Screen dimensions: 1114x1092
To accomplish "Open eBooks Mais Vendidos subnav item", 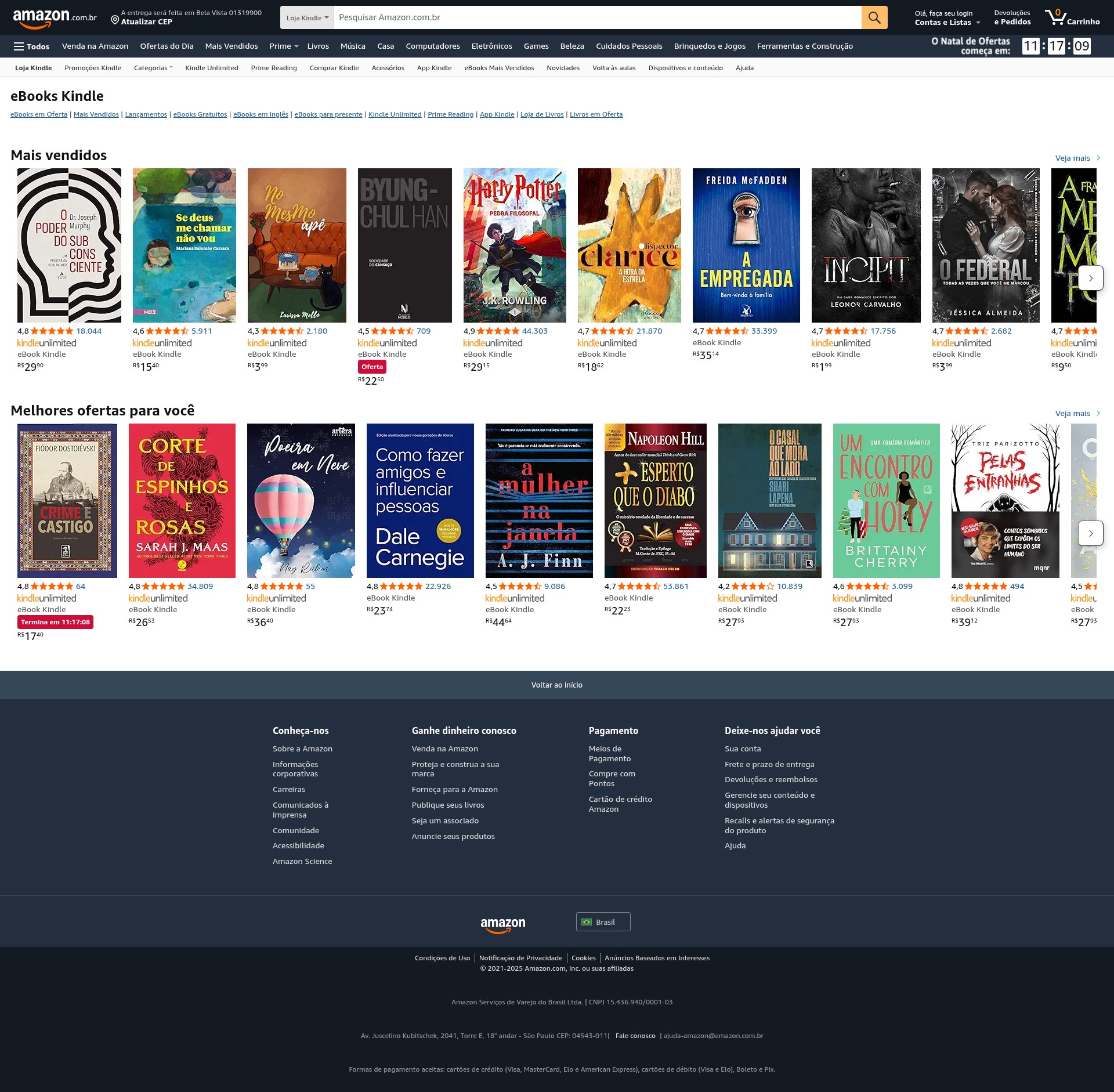I will tap(499, 68).
